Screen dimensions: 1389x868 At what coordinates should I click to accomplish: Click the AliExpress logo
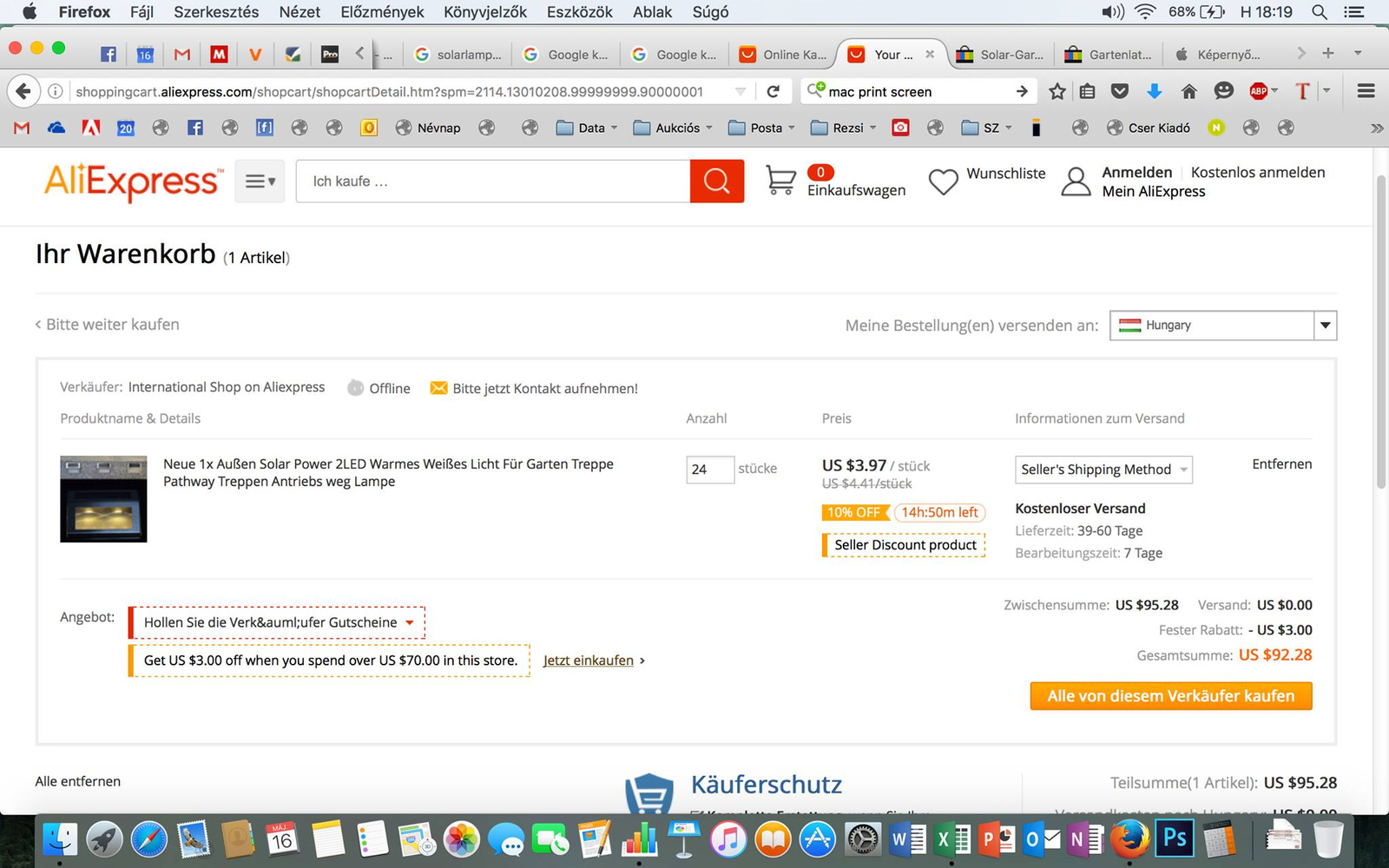[x=133, y=181]
